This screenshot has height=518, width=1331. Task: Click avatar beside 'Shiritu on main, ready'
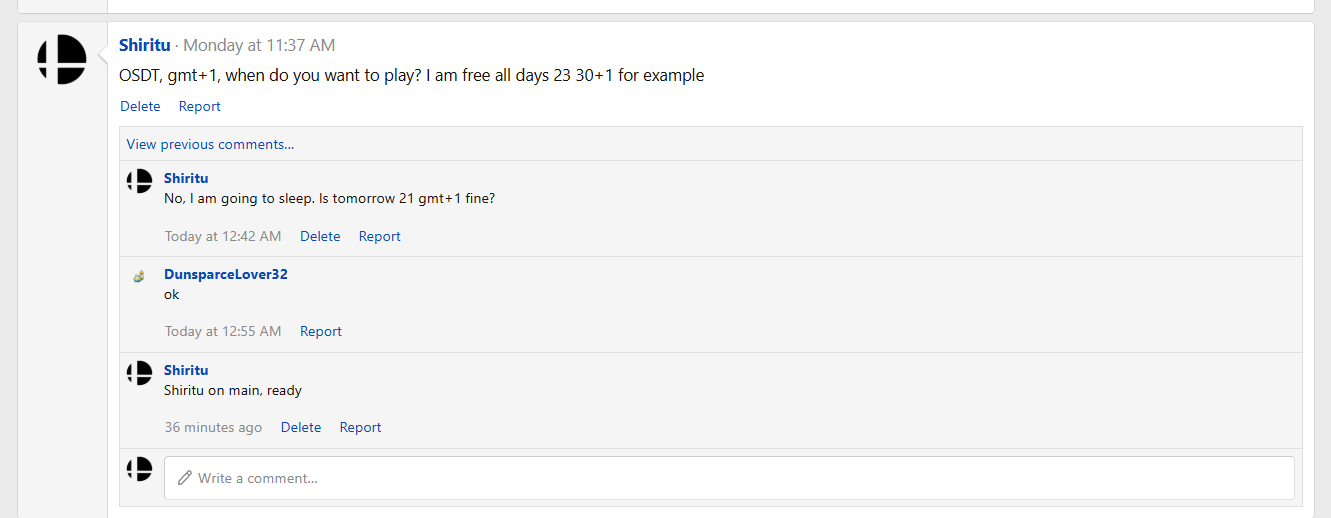tap(139, 373)
